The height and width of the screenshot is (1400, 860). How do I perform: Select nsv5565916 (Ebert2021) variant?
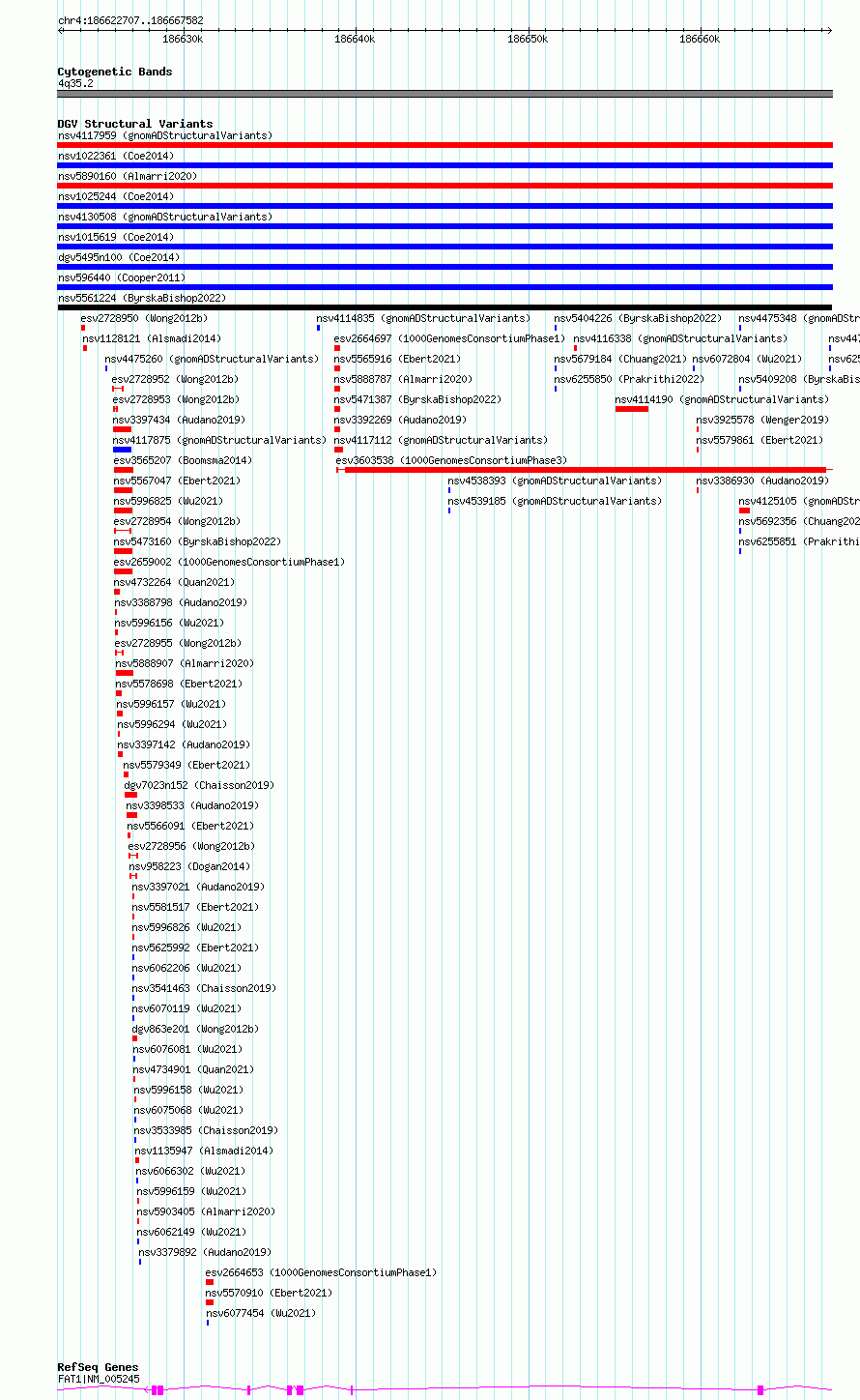click(x=397, y=359)
